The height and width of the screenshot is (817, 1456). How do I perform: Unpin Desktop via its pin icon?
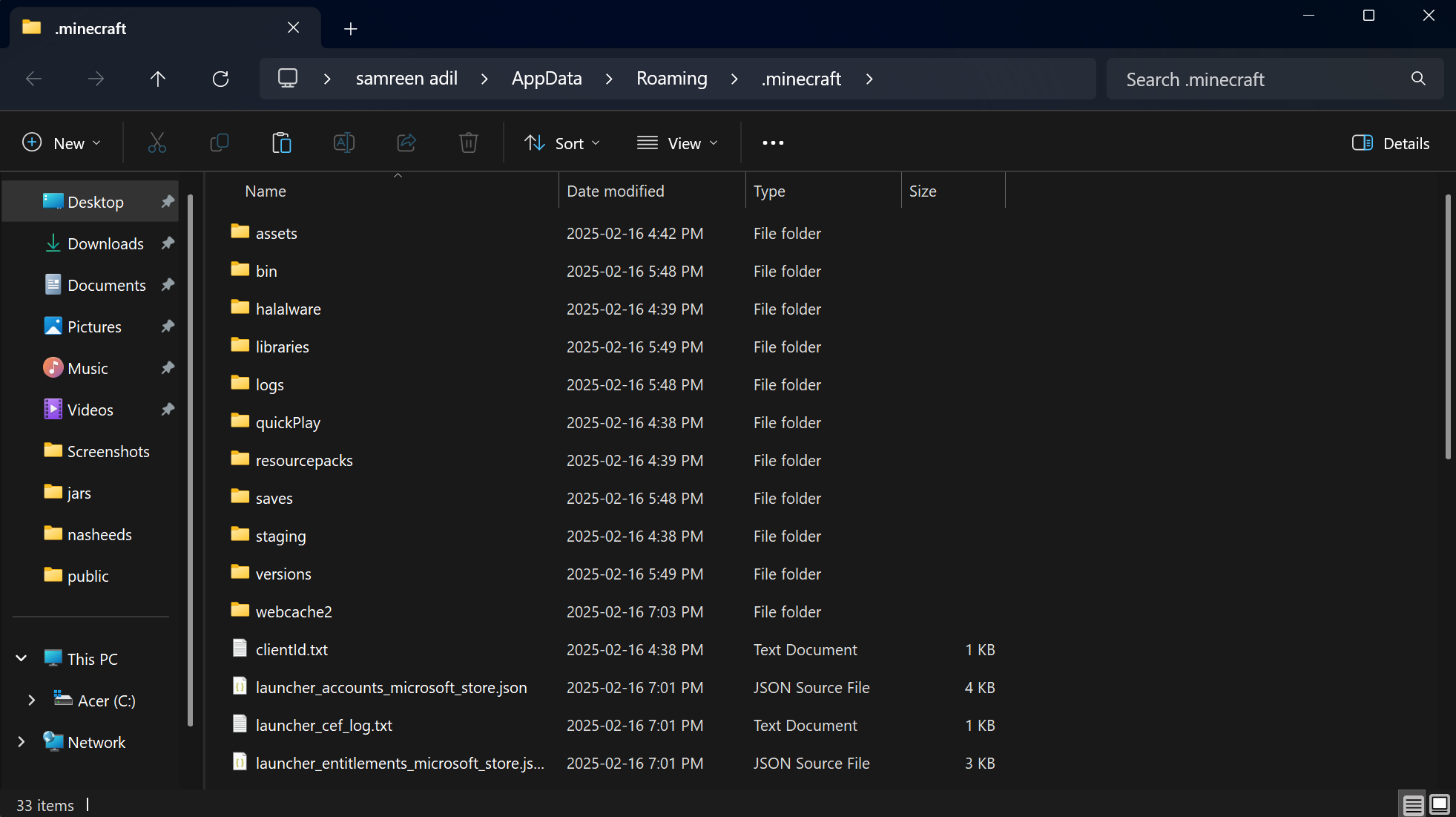tap(168, 202)
